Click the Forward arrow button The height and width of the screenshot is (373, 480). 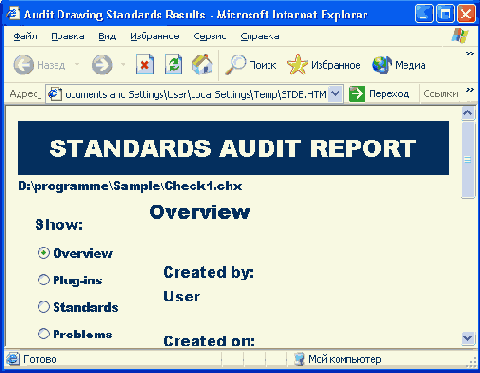[102, 64]
